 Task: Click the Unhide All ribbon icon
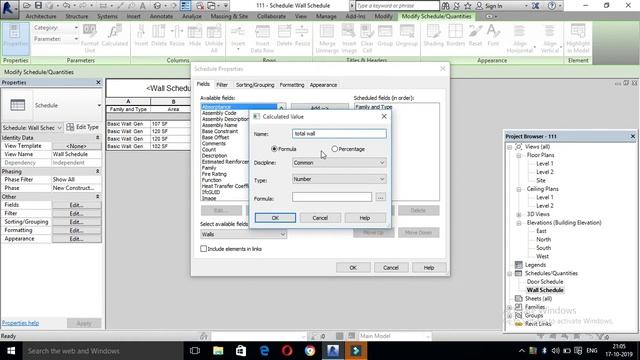click(214, 38)
